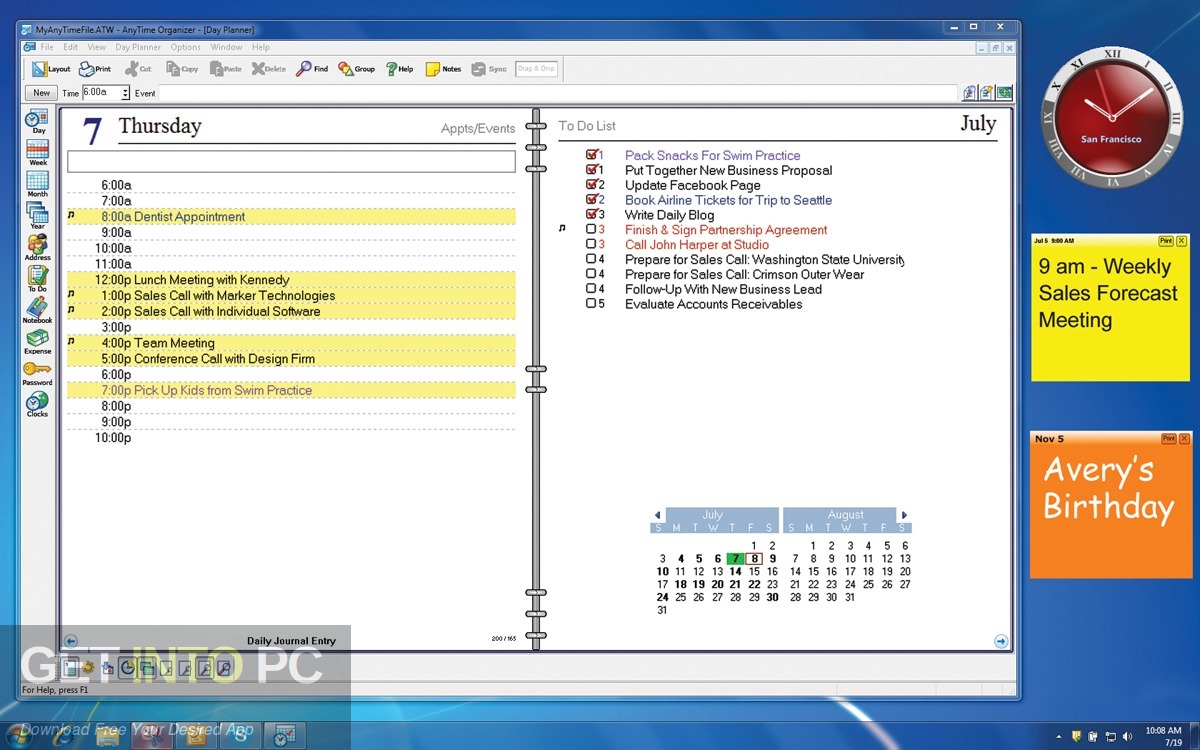The image size is (1200, 750).
Task: Click Print on the Avery's Birthday note
Action: point(1168,439)
